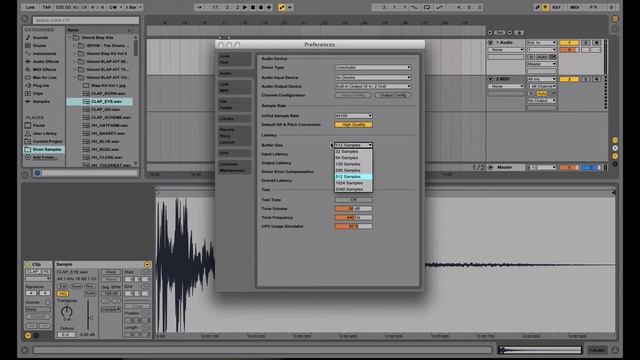The height and width of the screenshot is (360, 640).
Task: Select the CLAP_OG.wav file in the browser
Action: tap(105, 109)
